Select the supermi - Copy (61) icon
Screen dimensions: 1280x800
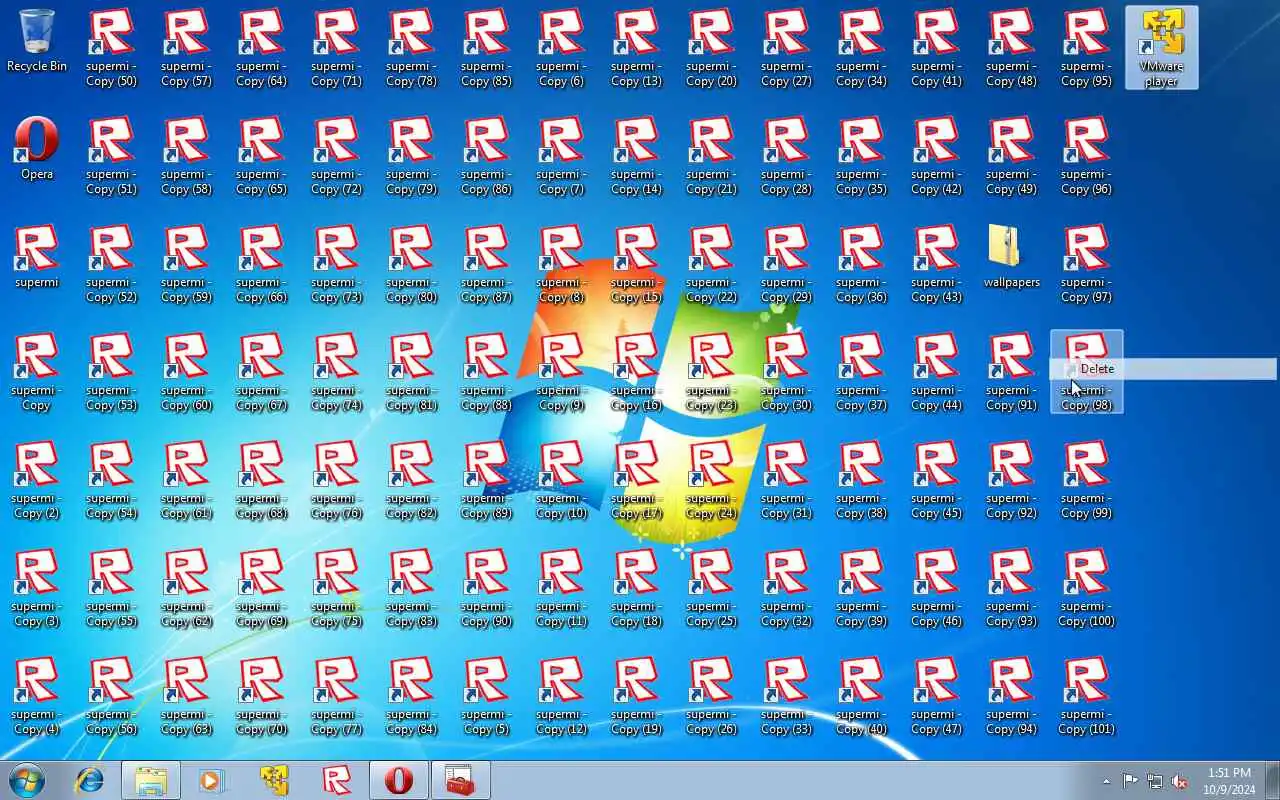(186, 479)
